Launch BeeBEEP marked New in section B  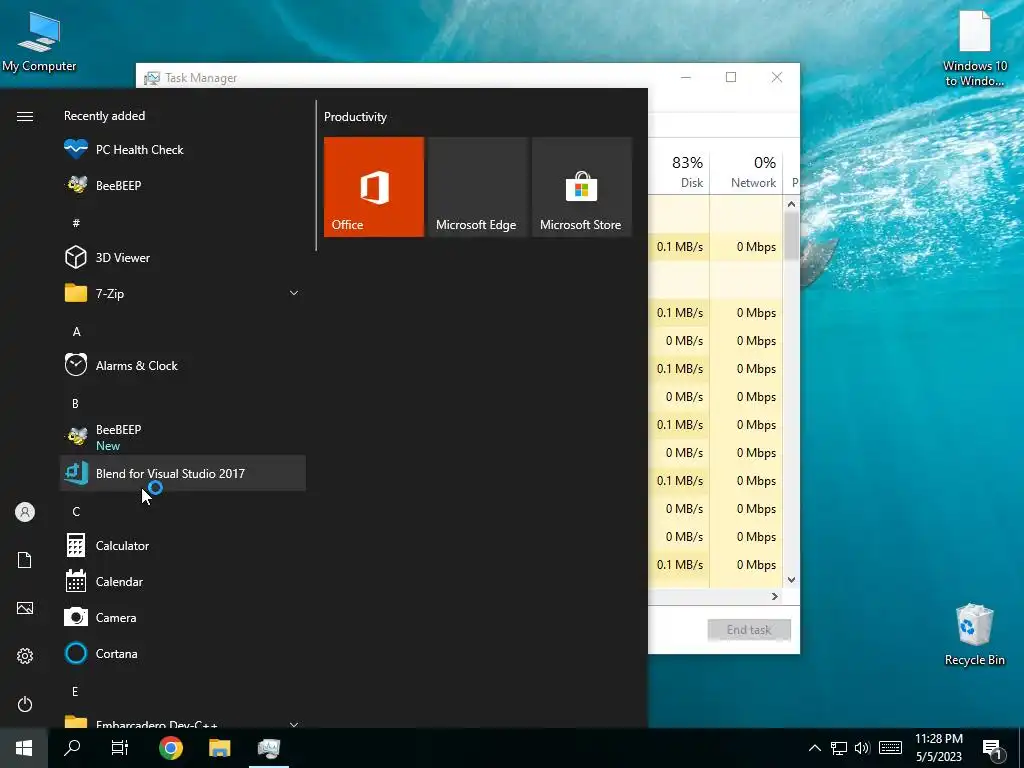tap(182, 437)
